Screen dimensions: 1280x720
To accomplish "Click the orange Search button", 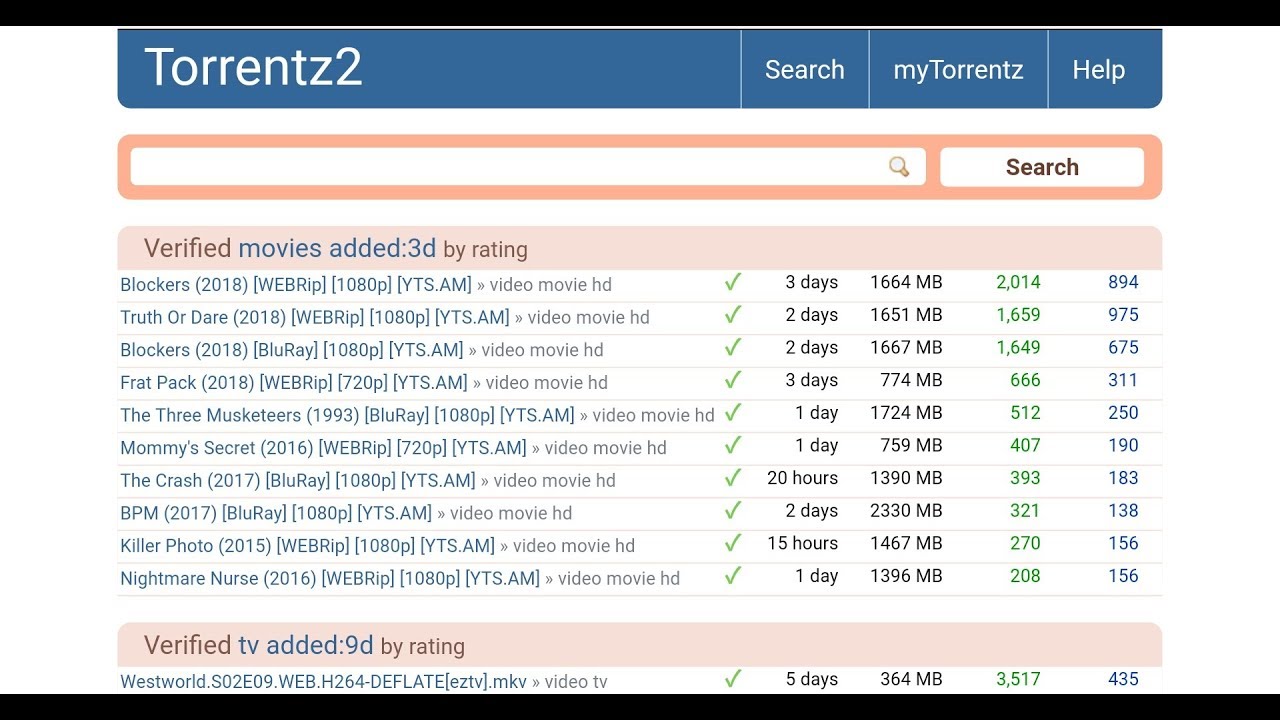I will (x=1042, y=167).
